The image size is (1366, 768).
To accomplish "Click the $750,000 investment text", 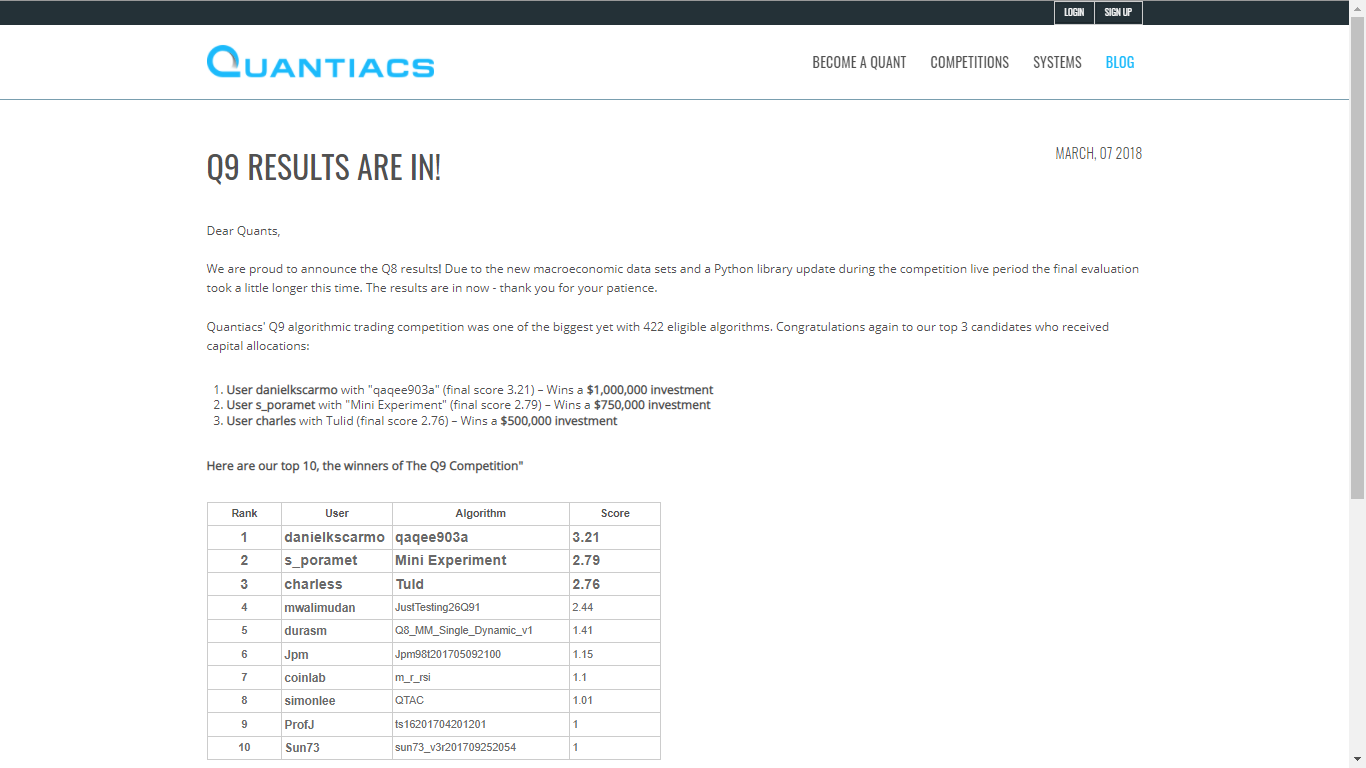I will click(652, 405).
